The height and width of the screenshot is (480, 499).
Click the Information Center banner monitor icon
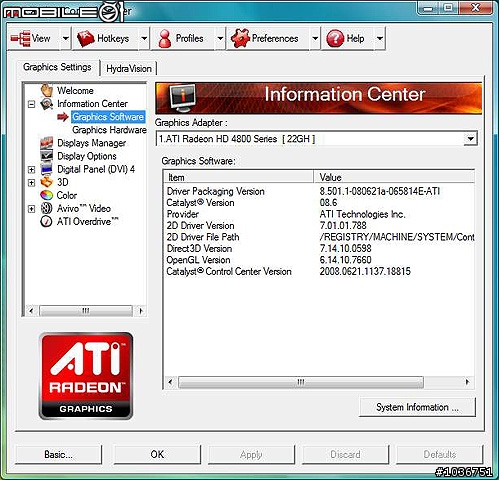[x=182, y=98]
